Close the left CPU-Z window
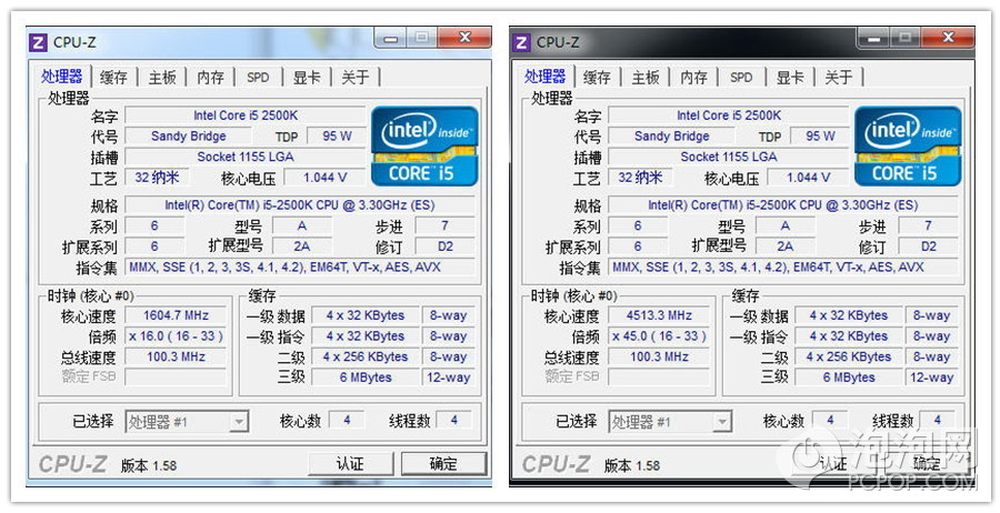 464,38
